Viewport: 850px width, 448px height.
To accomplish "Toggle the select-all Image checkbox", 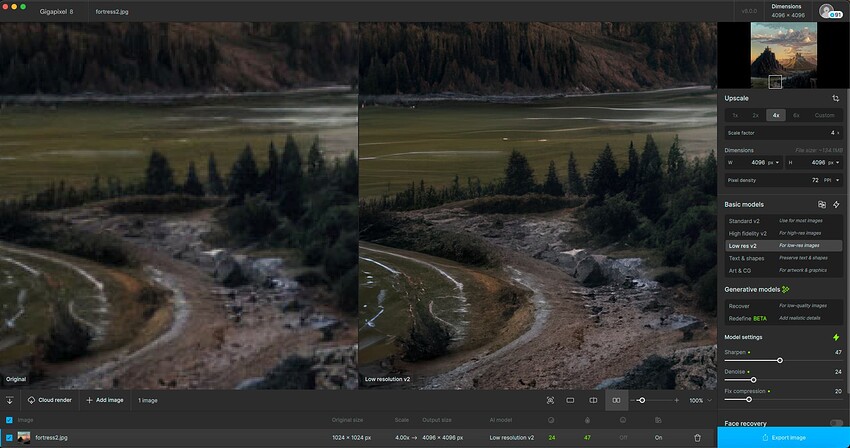I will click(9, 420).
